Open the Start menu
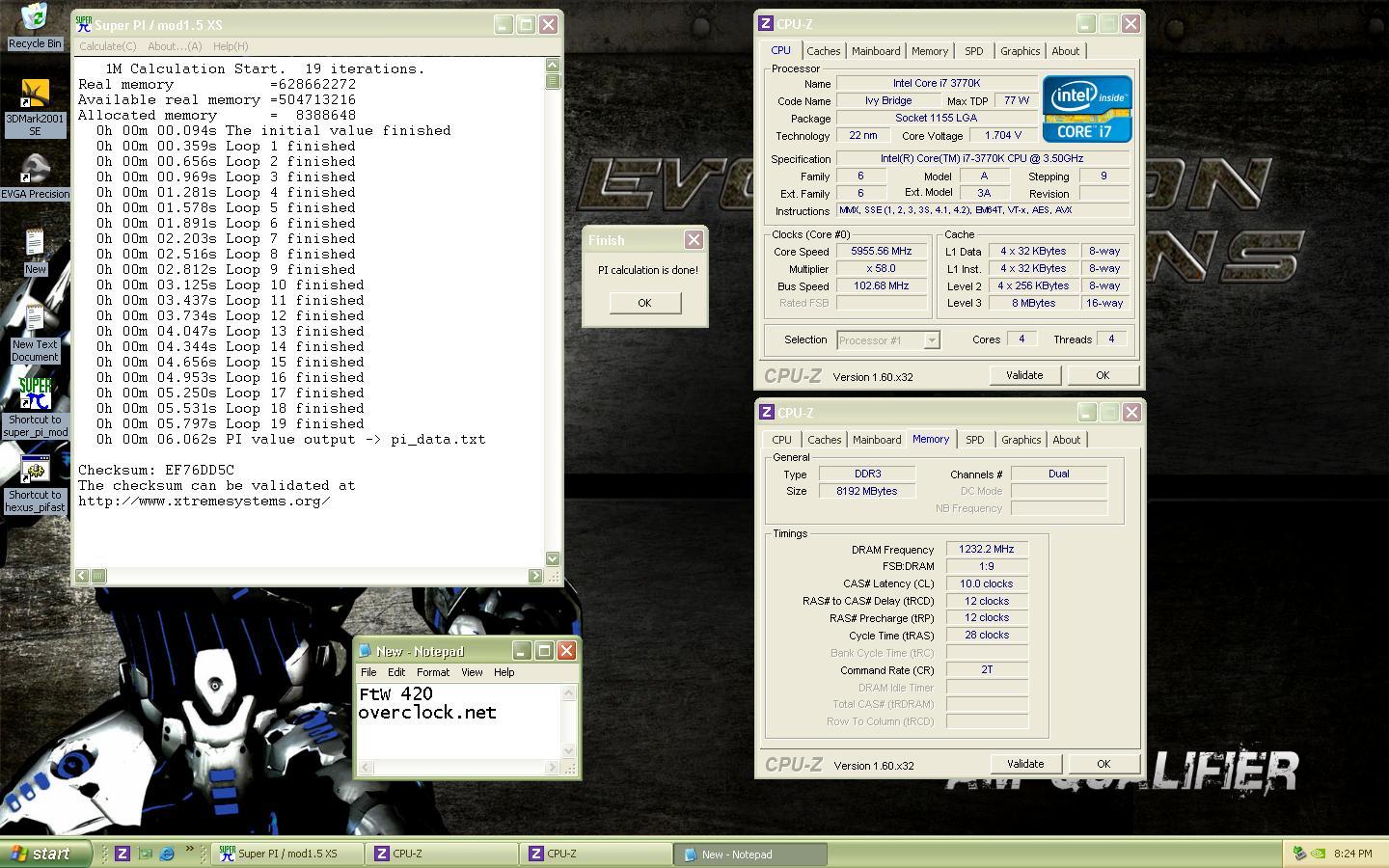 pyautogui.click(x=45, y=854)
